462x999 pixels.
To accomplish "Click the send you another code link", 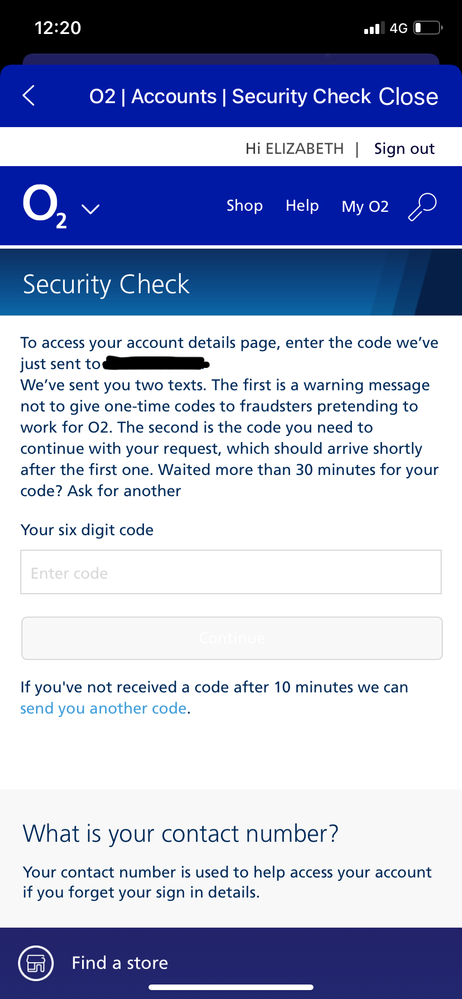I will point(104,708).
